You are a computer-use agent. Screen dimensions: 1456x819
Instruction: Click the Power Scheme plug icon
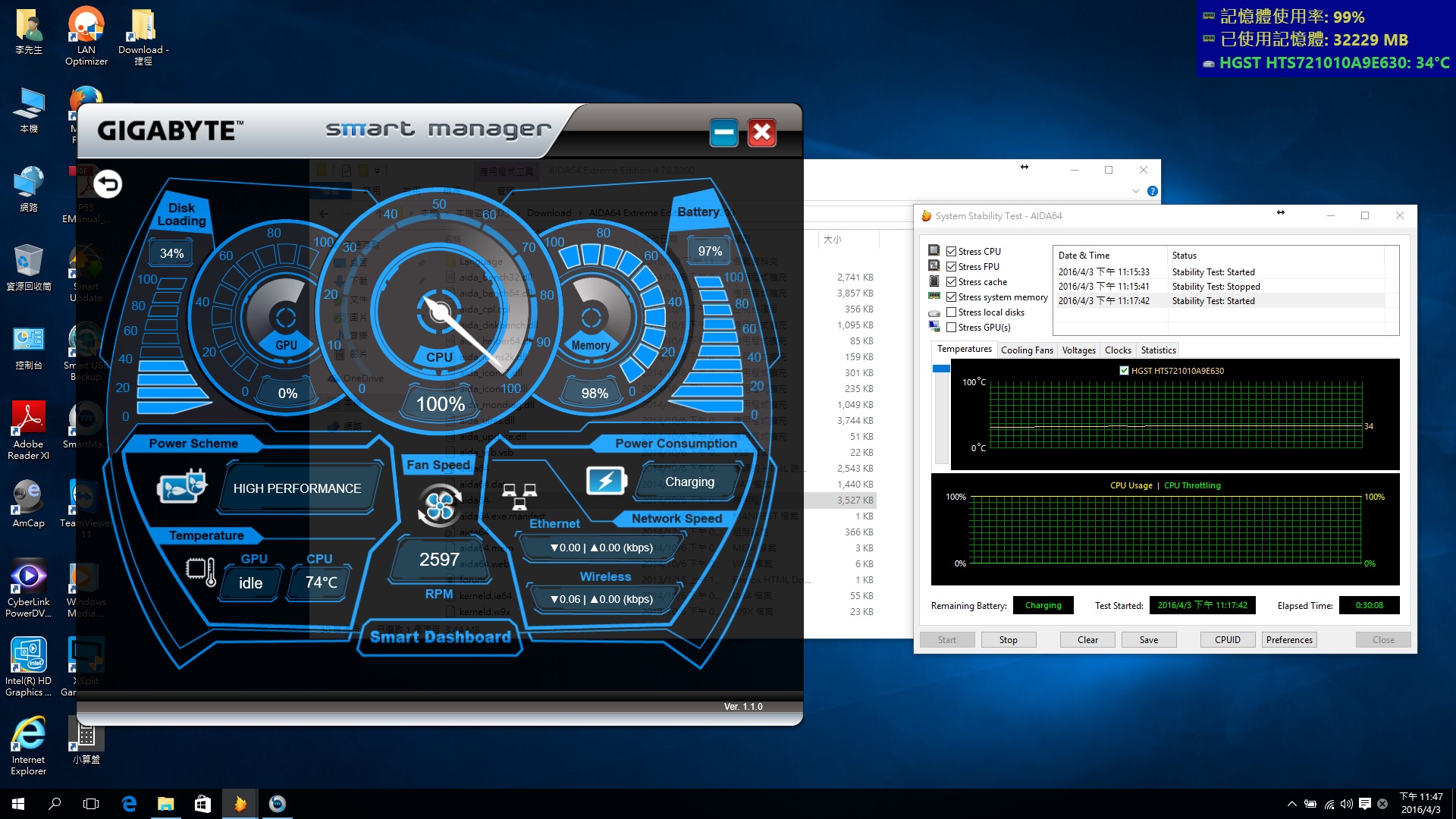[x=181, y=485]
